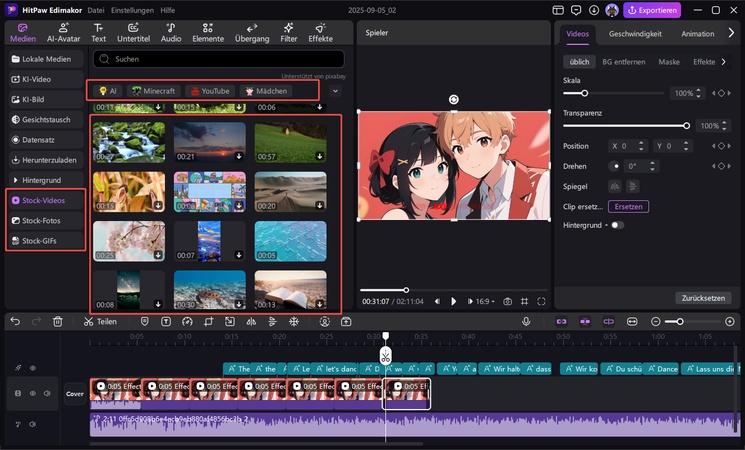Image resolution: width=745 pixels, height=450 pixels.
Task: Click the Transparenz slider handle
Action: [x=687, y=126]
